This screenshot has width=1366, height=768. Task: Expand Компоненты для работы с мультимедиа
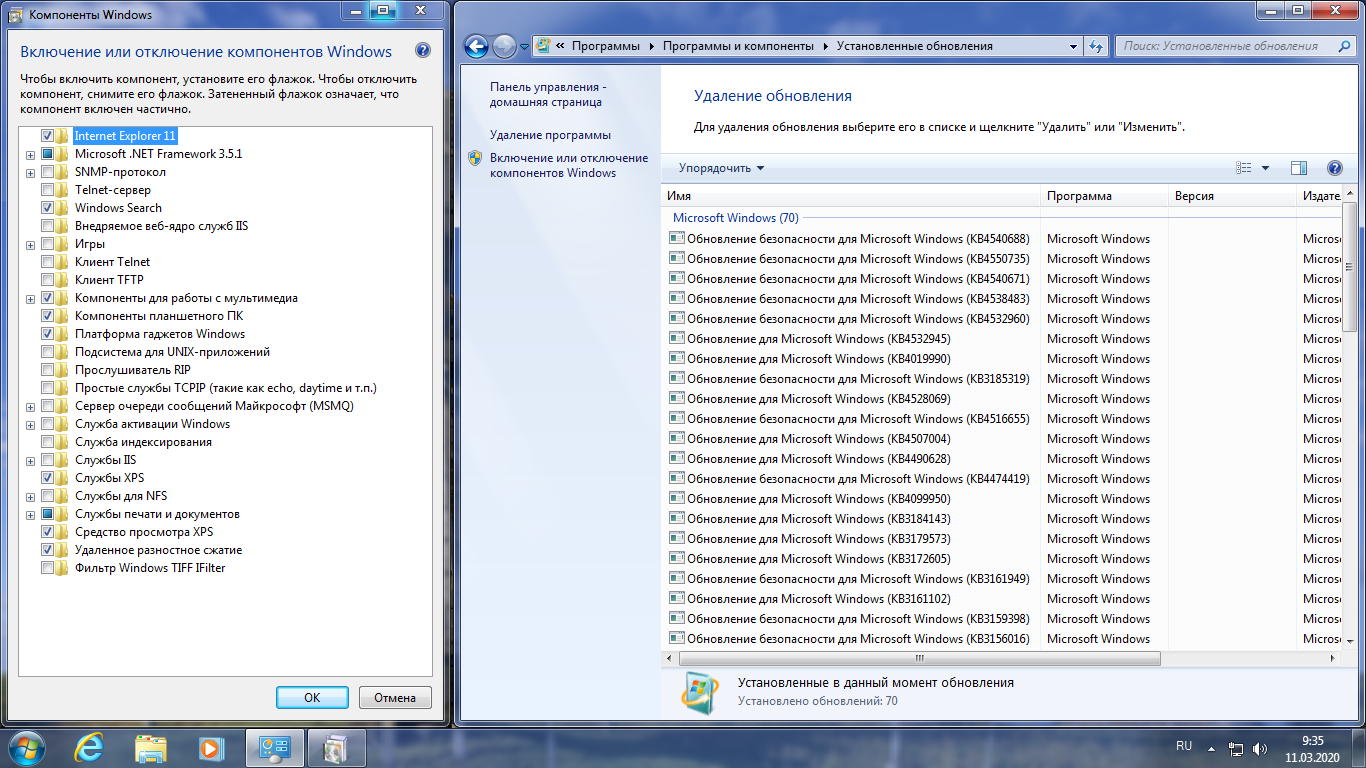pyautogui.click(x=30, y=299)
